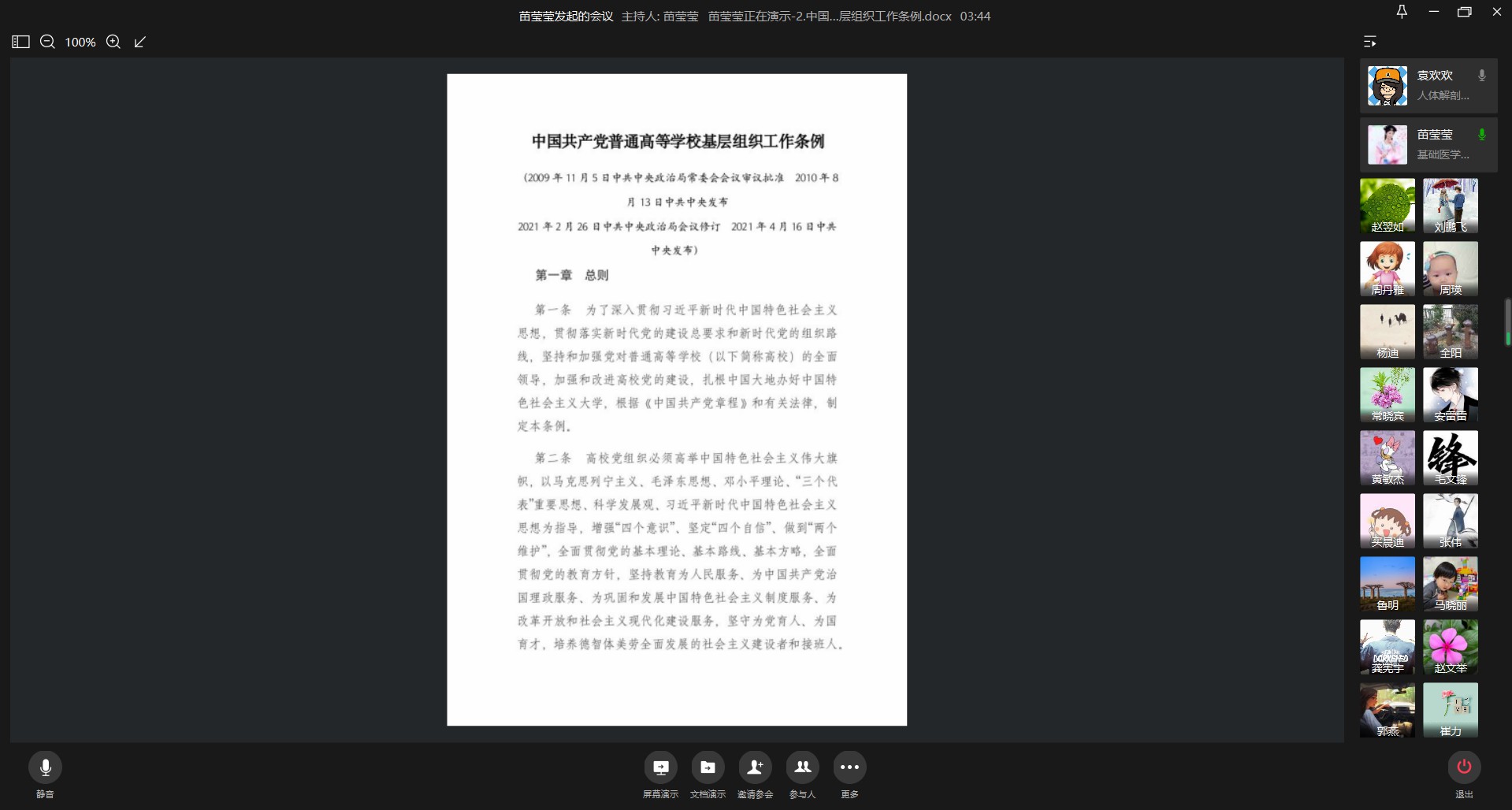Screen dimensions: 1512x810
Task: Zoom out the document view
Action: tap(47, 42)
